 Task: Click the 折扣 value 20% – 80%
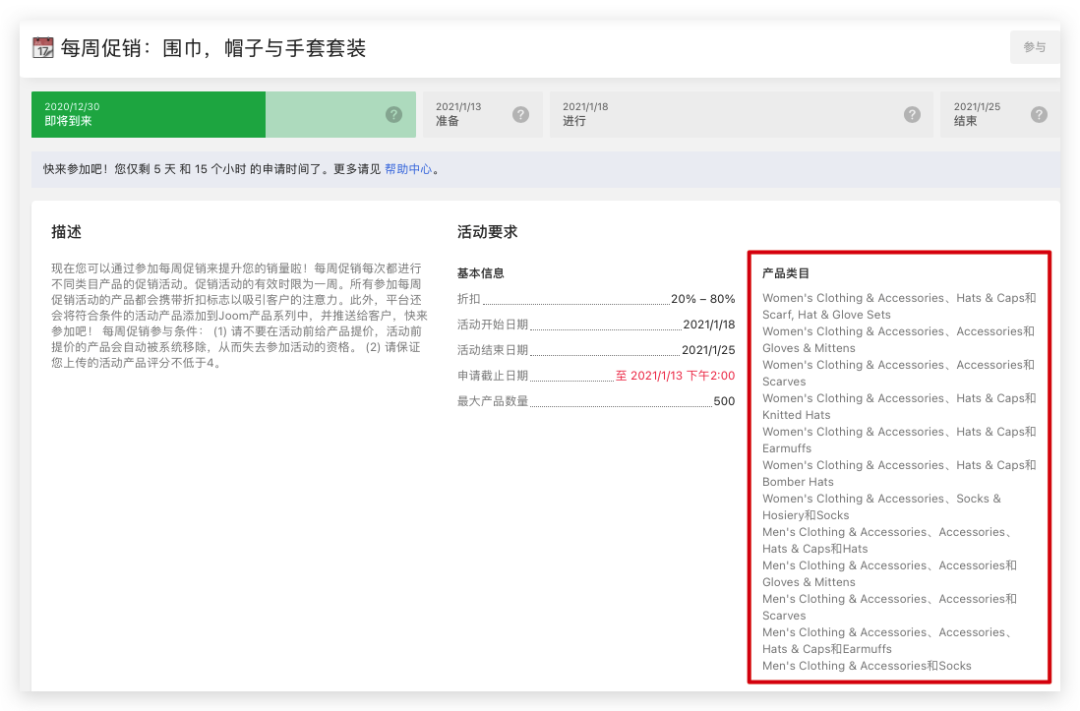703,299
